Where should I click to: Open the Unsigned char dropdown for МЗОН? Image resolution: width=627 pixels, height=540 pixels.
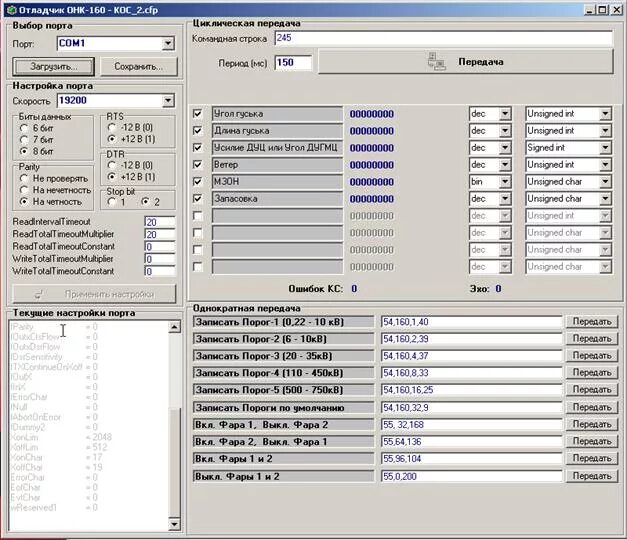tap(605, 182)
